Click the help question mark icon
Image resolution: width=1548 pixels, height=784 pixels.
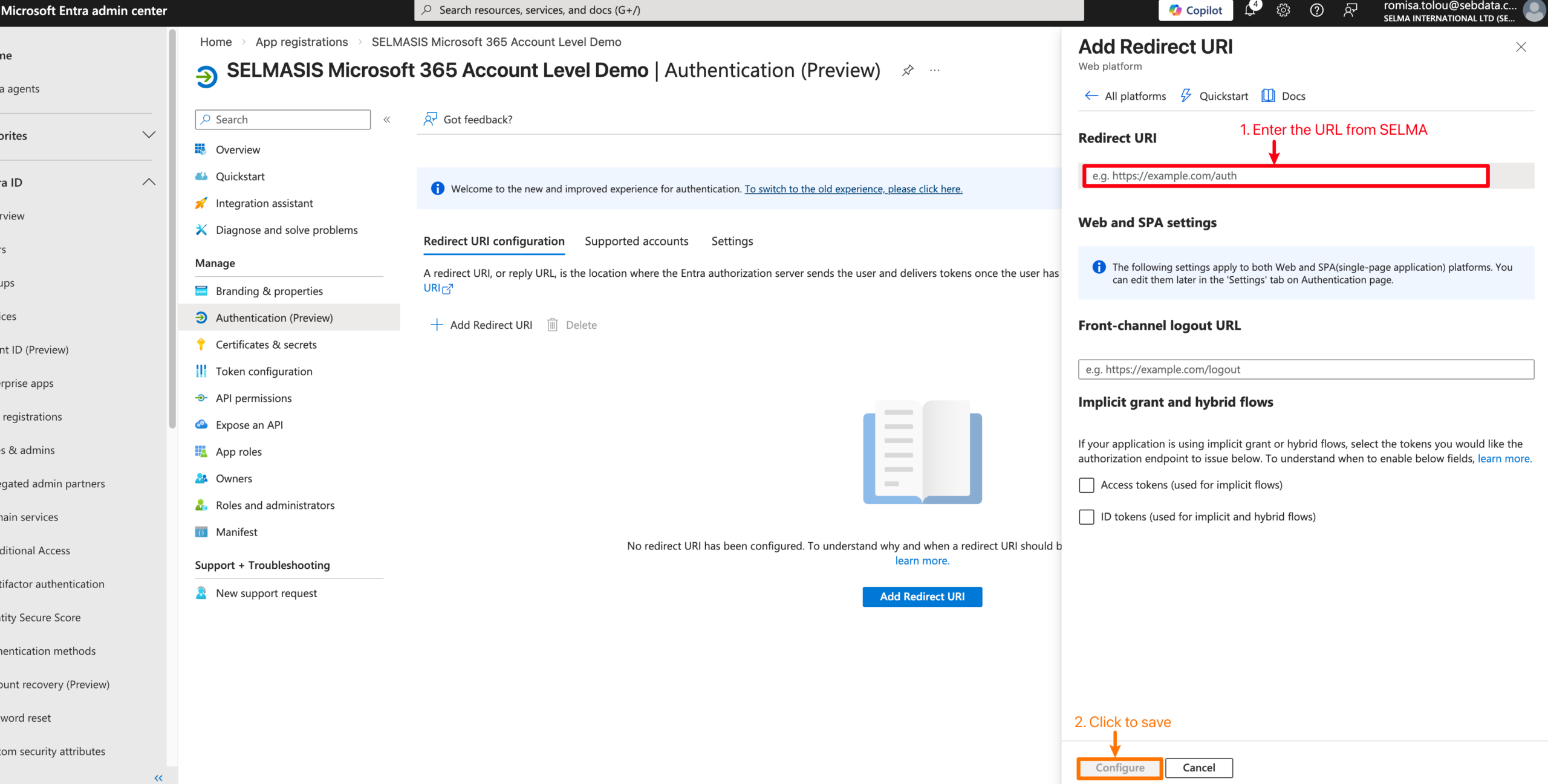[x=1316, y=10]
